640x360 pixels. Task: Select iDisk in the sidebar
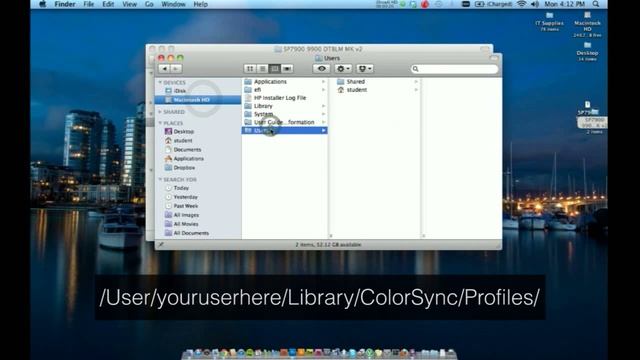click(x=180, y=91)
